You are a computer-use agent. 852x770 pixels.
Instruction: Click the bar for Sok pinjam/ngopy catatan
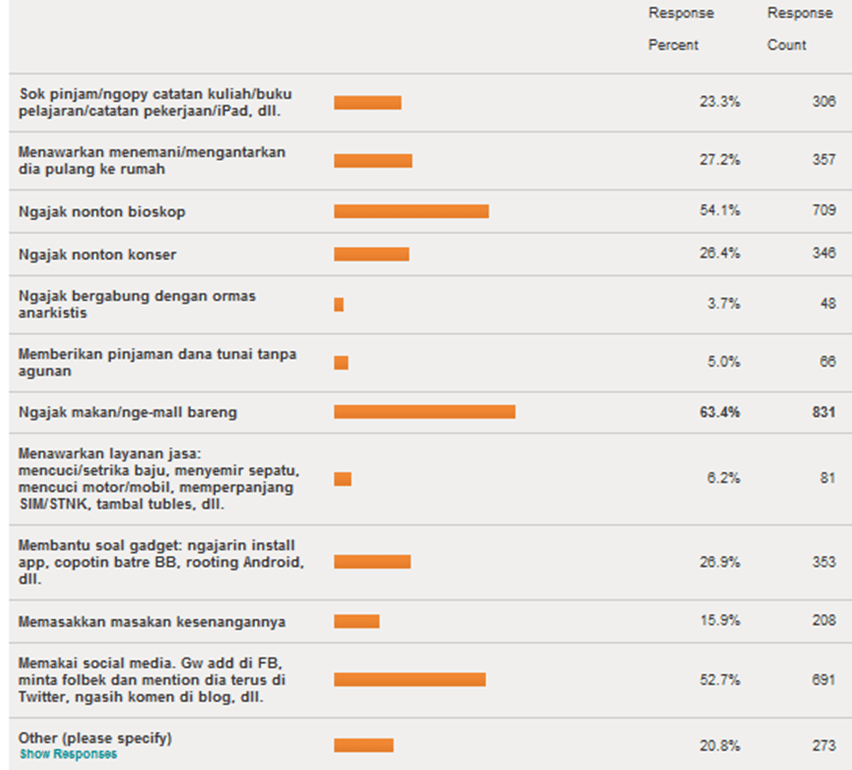367,102
